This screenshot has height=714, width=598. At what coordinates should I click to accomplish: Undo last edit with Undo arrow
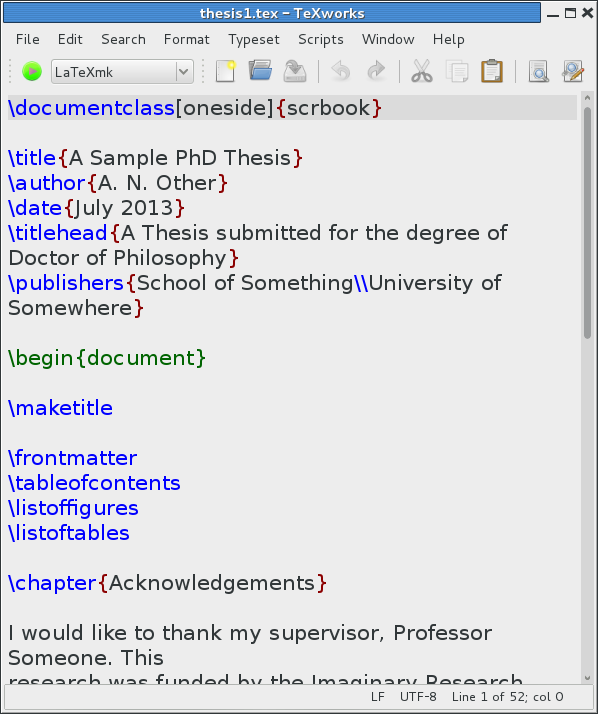coord(341,71)
